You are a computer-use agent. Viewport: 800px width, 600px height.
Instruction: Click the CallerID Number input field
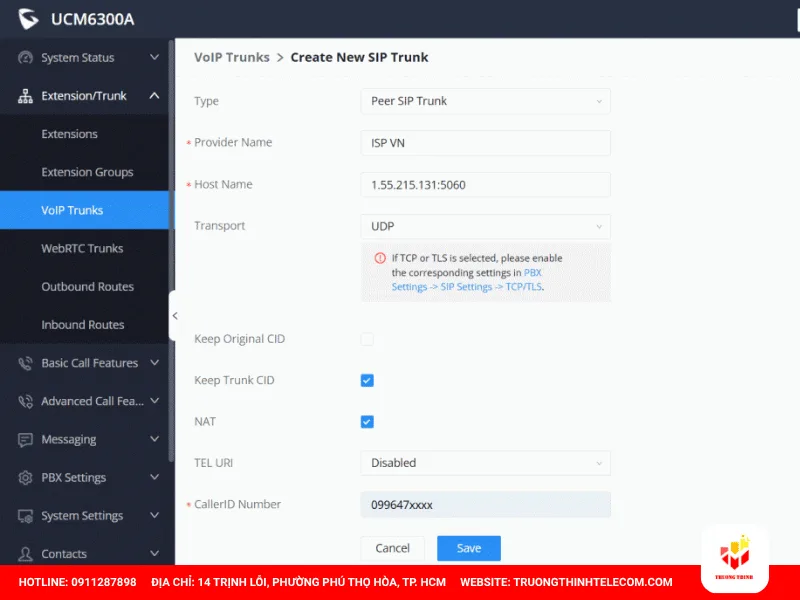click(485, 505)
